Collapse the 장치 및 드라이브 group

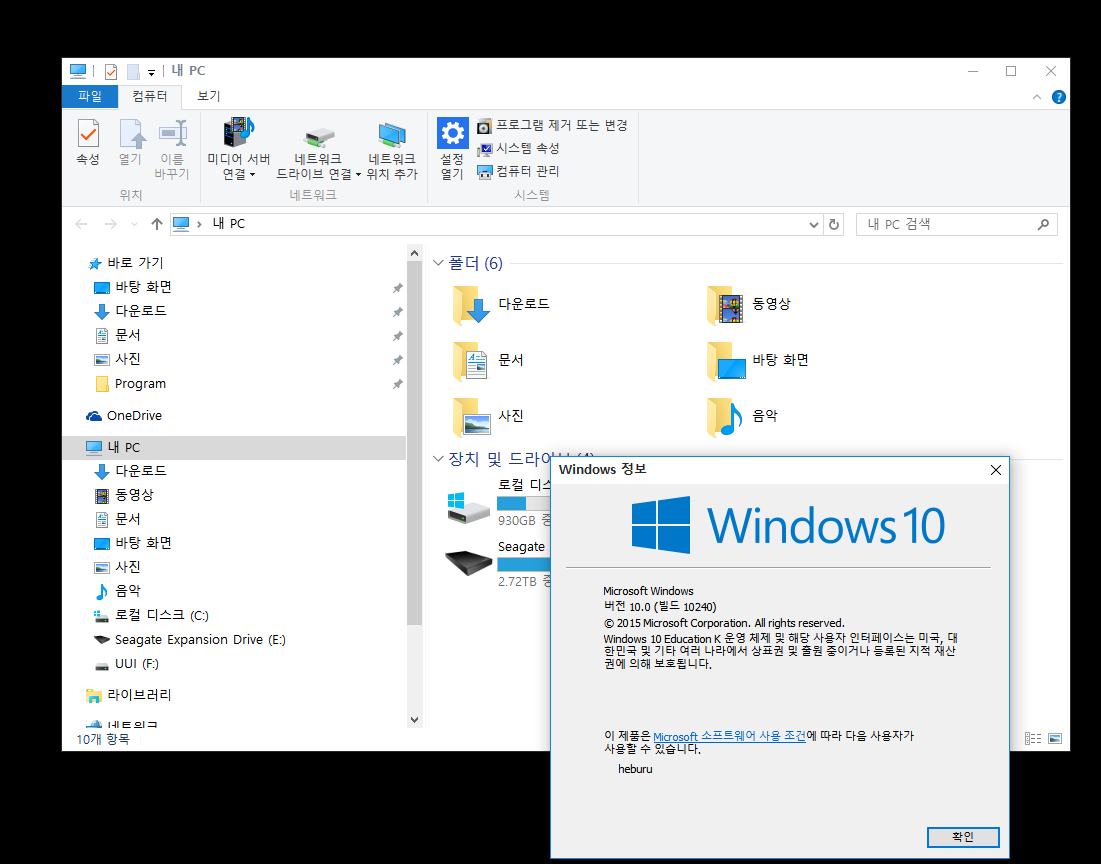click(x=438, y=459)
